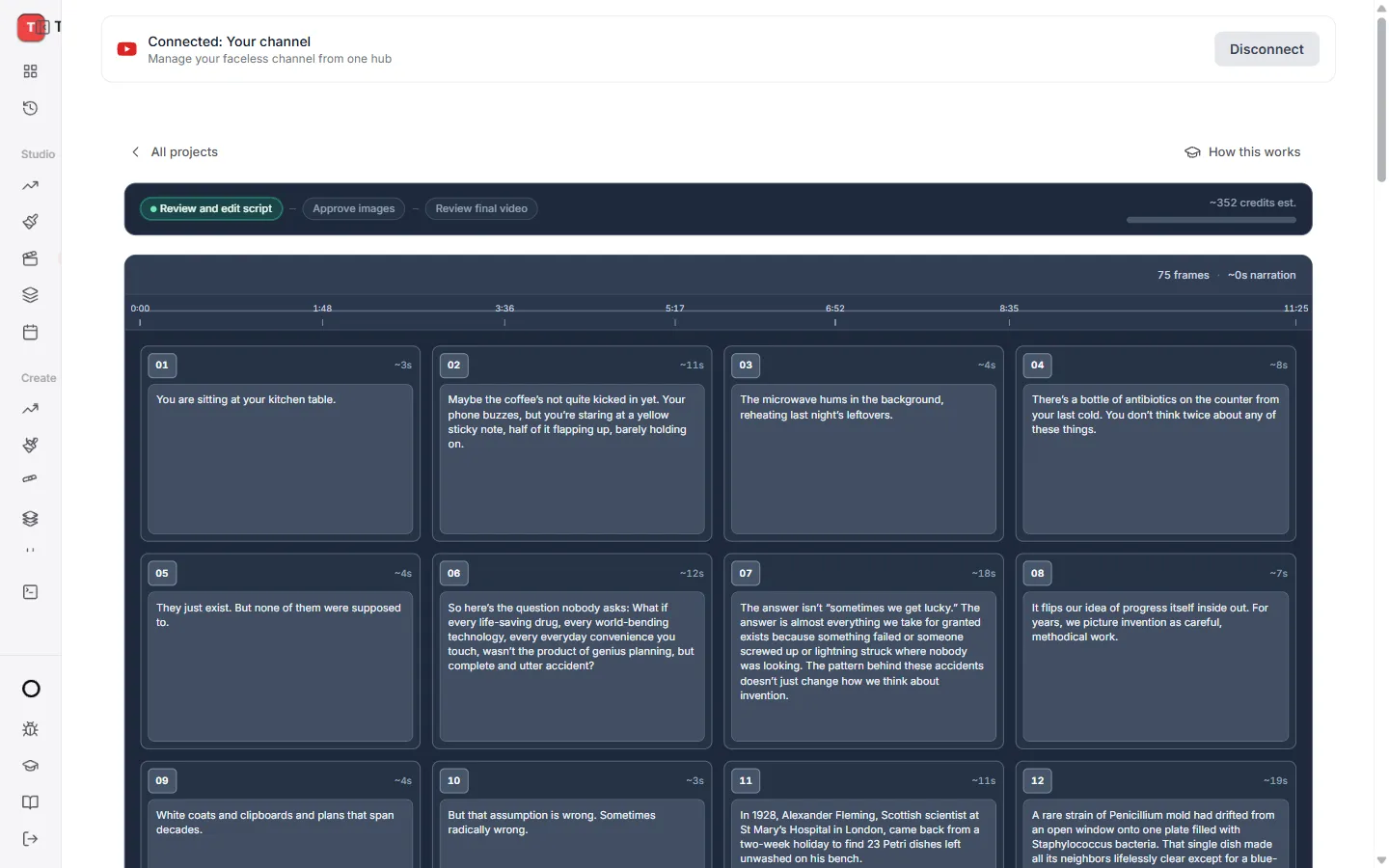The height and width of the screenshot is (868, 1389).
Task: Open the terminal console icon in sidebar
Action: coord(30,592)
